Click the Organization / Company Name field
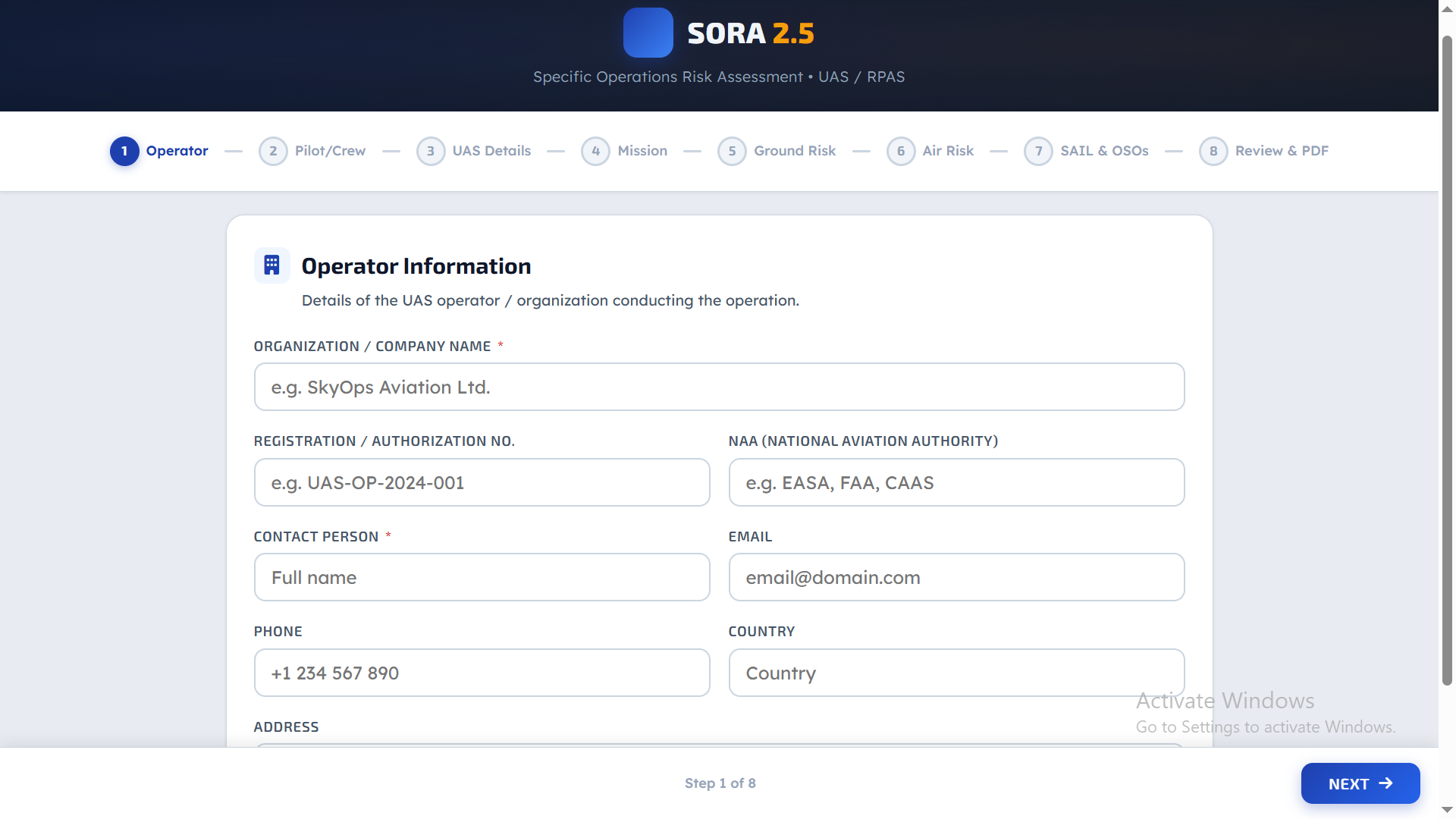Viewport: 1456px width, 819px height. pyautogui.click(x=719, y=387)
